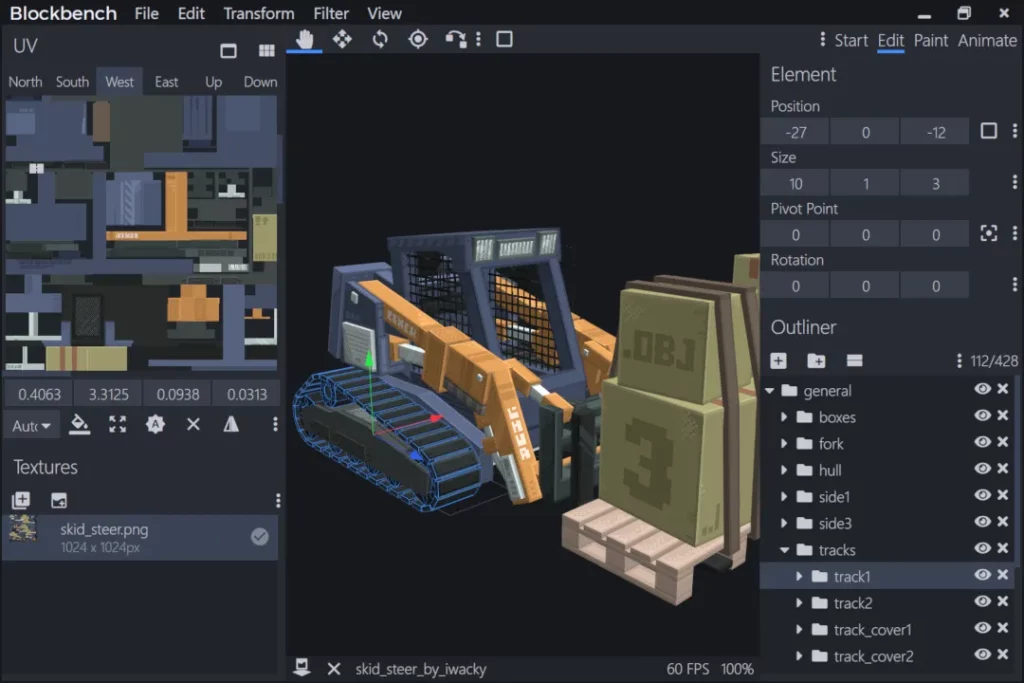Hide the tracks group

[982, 548]
